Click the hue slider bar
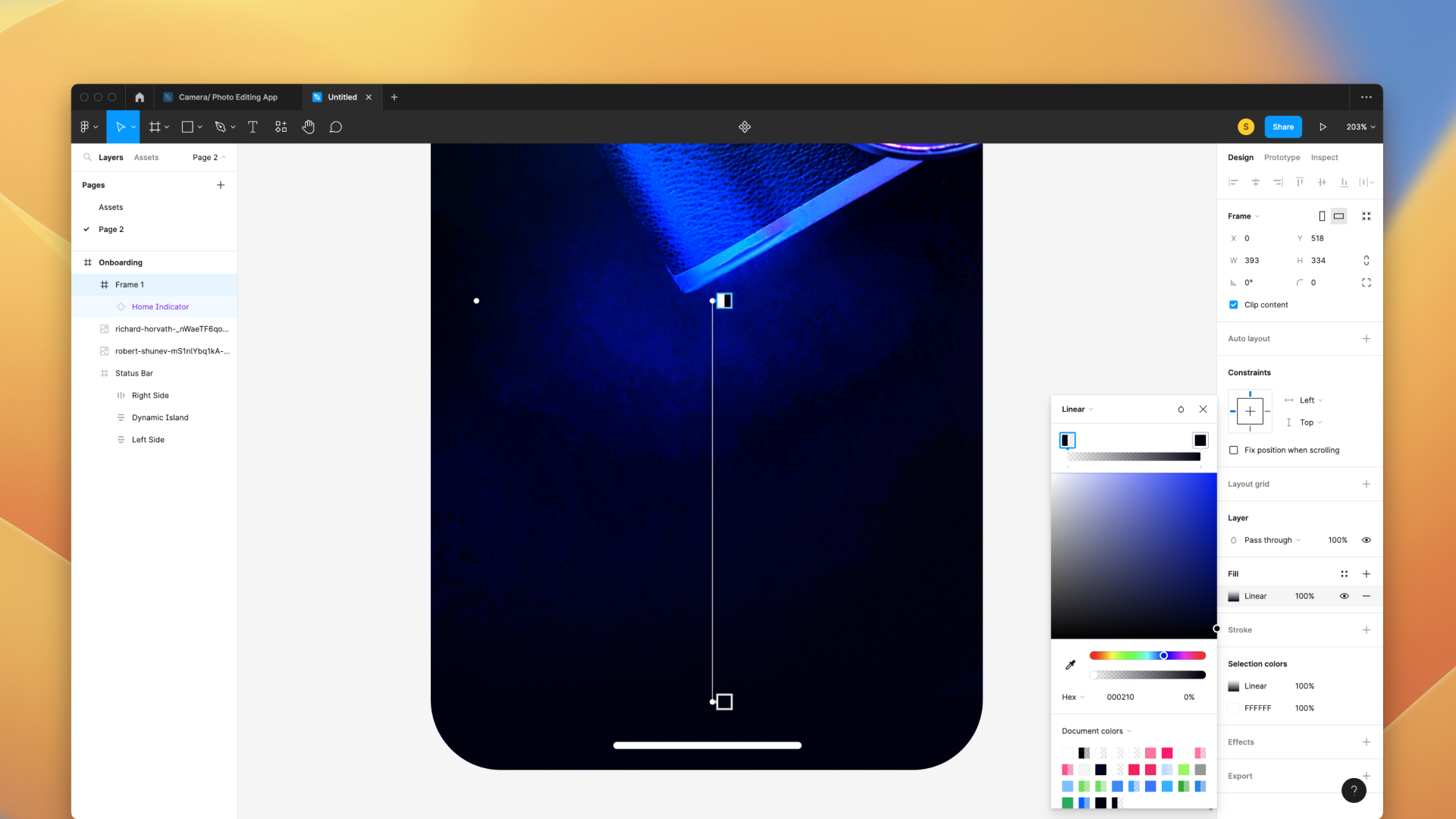 [1130, 655]
